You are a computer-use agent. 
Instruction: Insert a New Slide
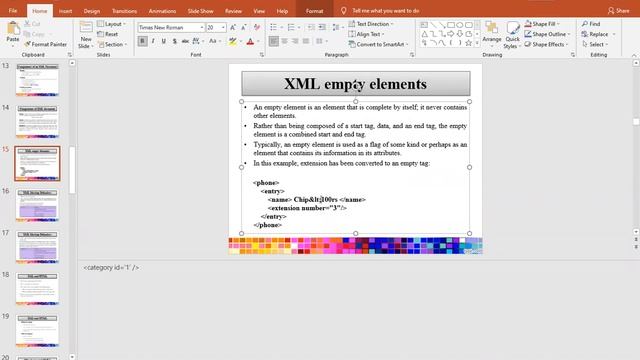click(x=86, y=35)
